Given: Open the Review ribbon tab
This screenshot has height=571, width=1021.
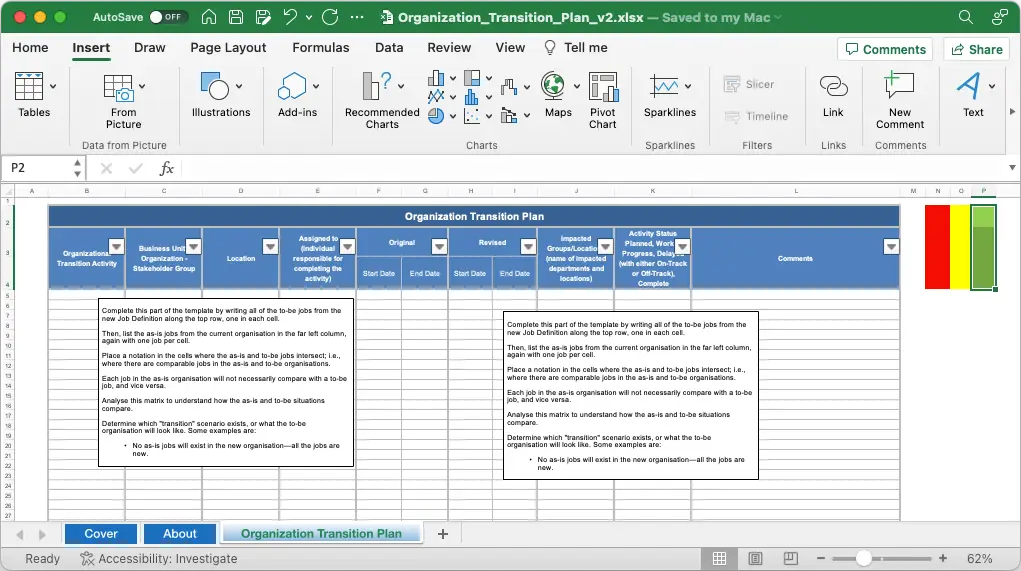Looking at the screenshot, I should point(449,48).
